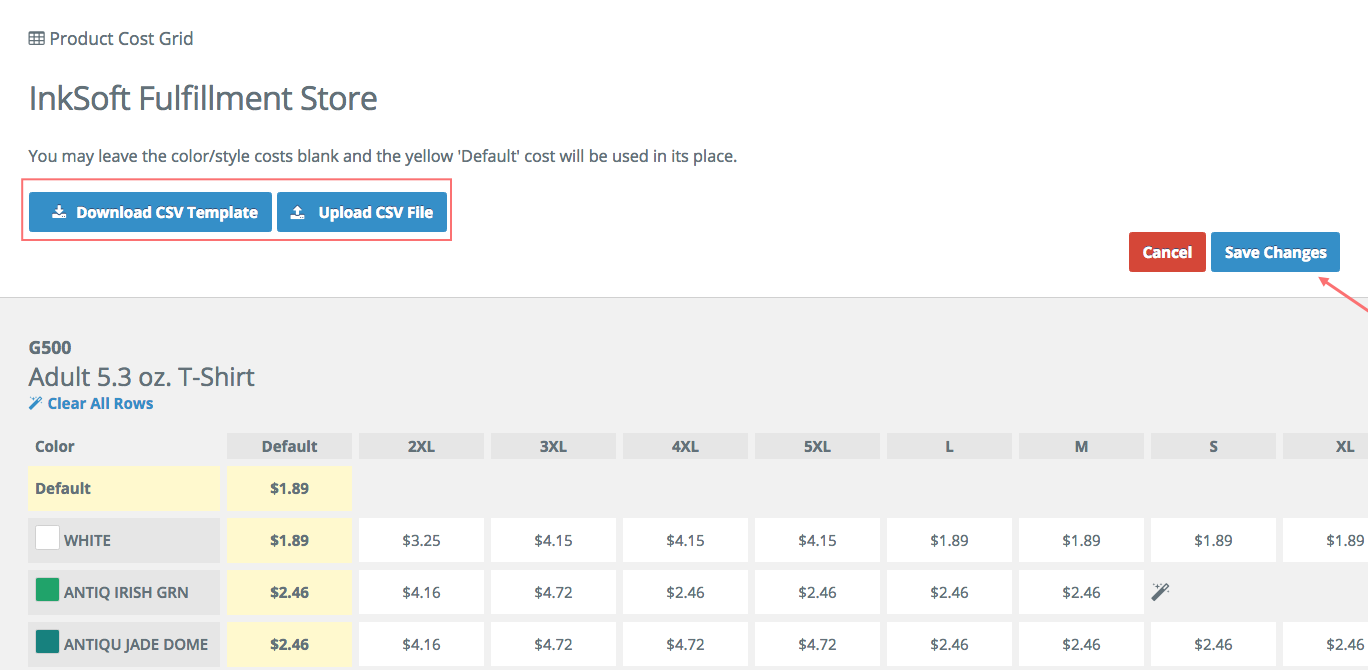
Task: Download the CSV Template
Action: coord(149,212)
